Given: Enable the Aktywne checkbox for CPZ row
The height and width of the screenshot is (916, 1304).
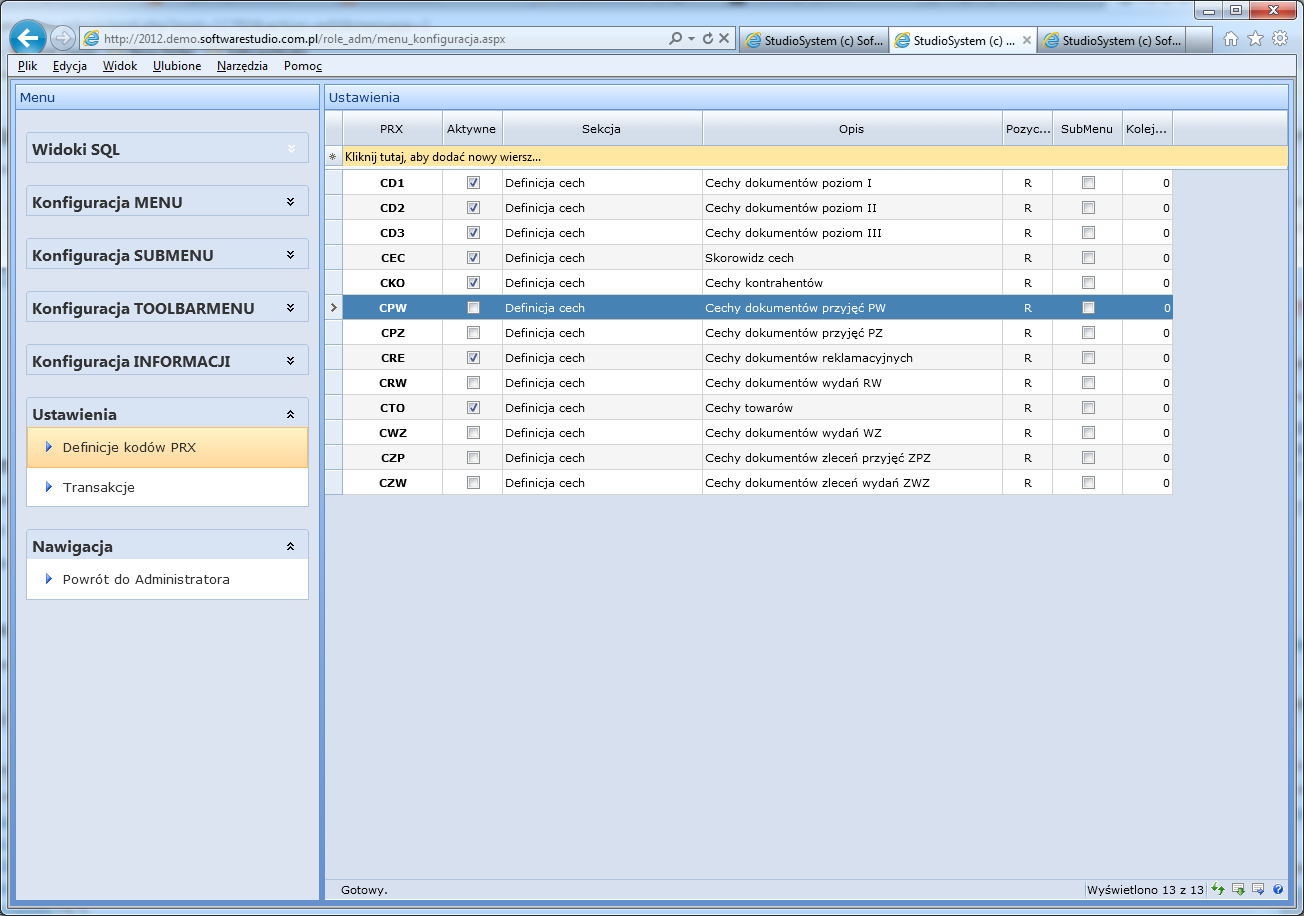Looking at the screenshot, I should (x=473, y=333).
